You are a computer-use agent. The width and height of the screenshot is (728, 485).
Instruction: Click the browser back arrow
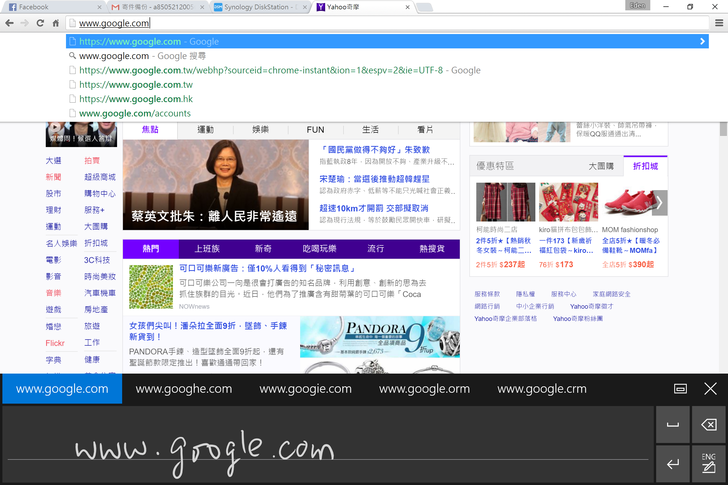pyautogui.click(x=9, y=22)
